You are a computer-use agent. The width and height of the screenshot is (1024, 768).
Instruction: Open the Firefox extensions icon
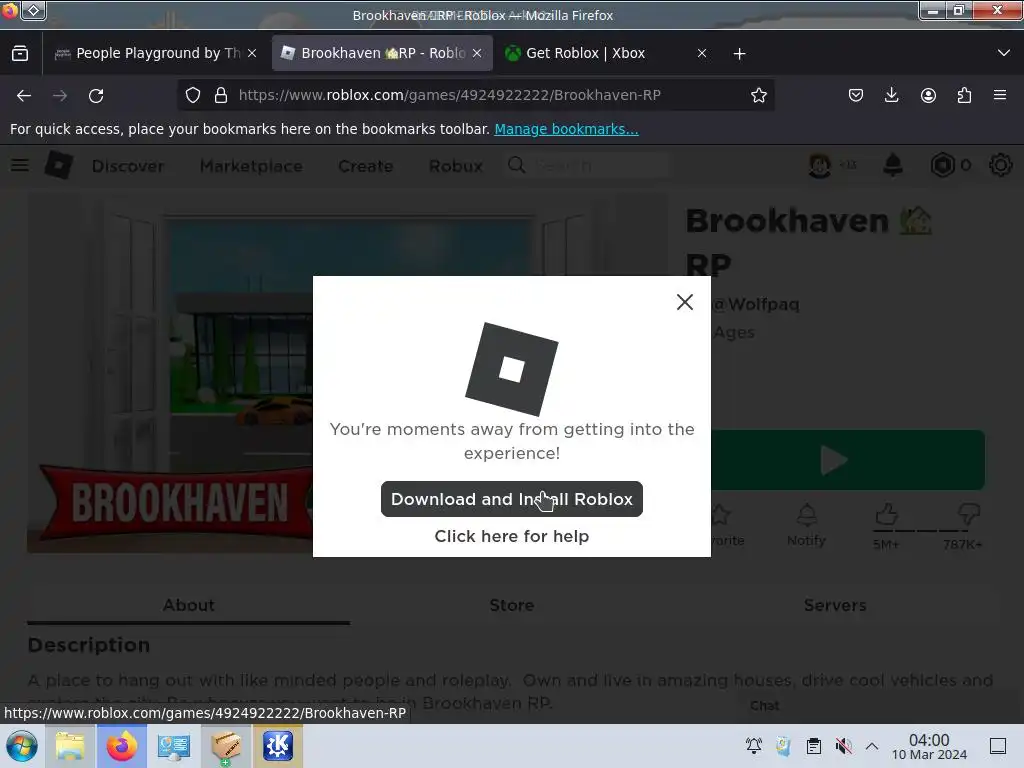(964, 95)
